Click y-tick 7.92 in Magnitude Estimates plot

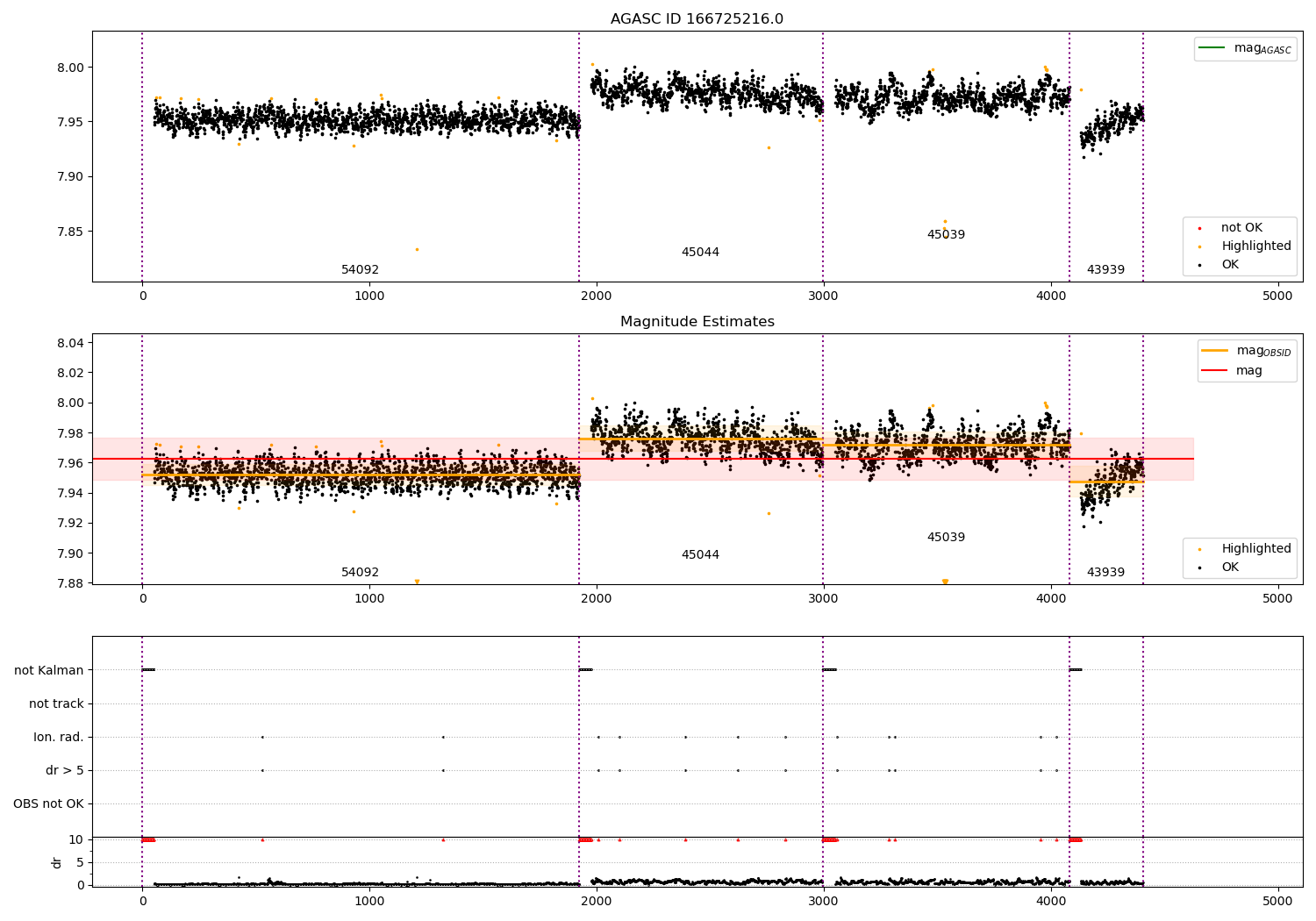click(x=70, y=524)
